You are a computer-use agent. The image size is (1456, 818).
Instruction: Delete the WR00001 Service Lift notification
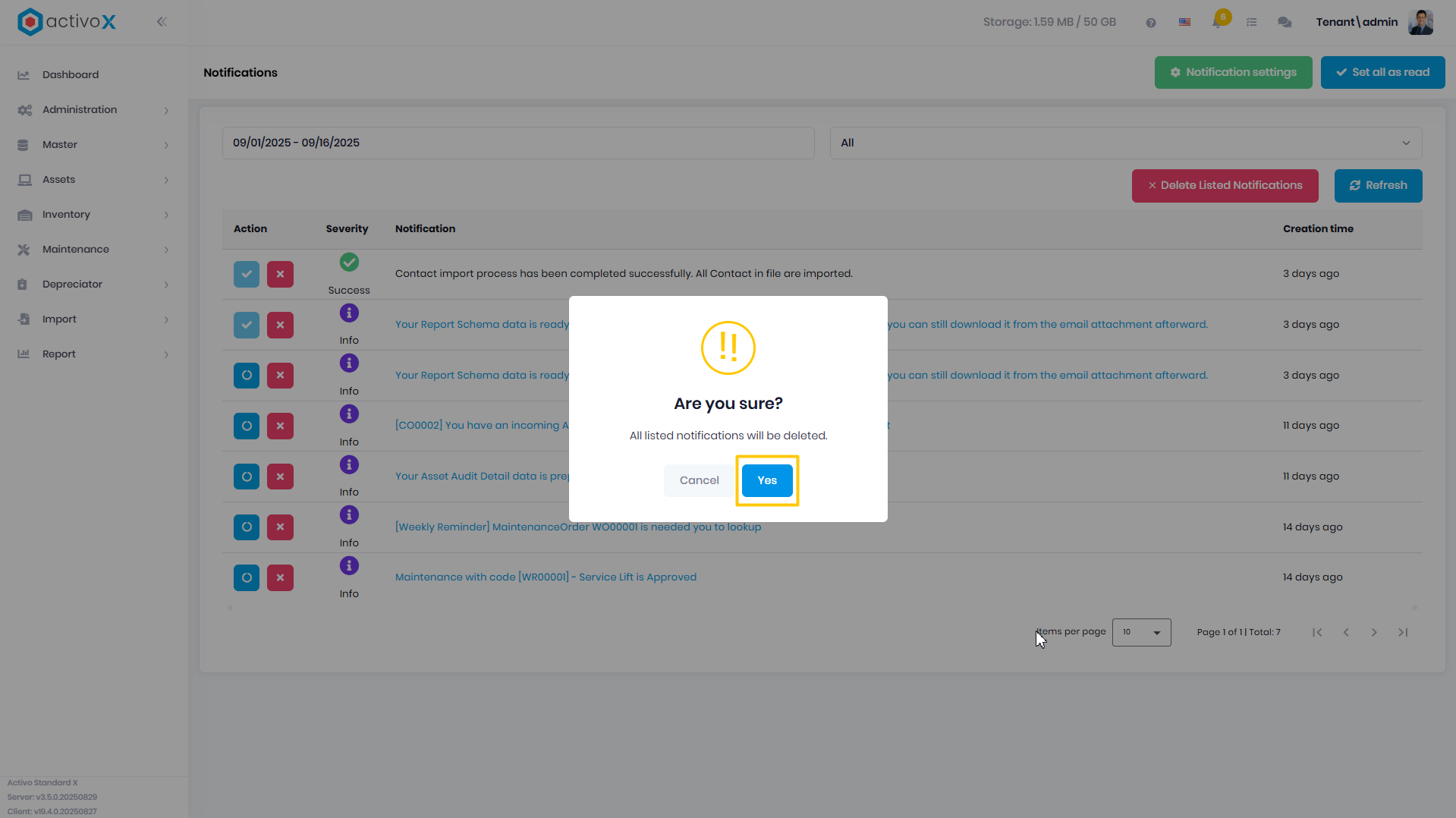point(280,577)
